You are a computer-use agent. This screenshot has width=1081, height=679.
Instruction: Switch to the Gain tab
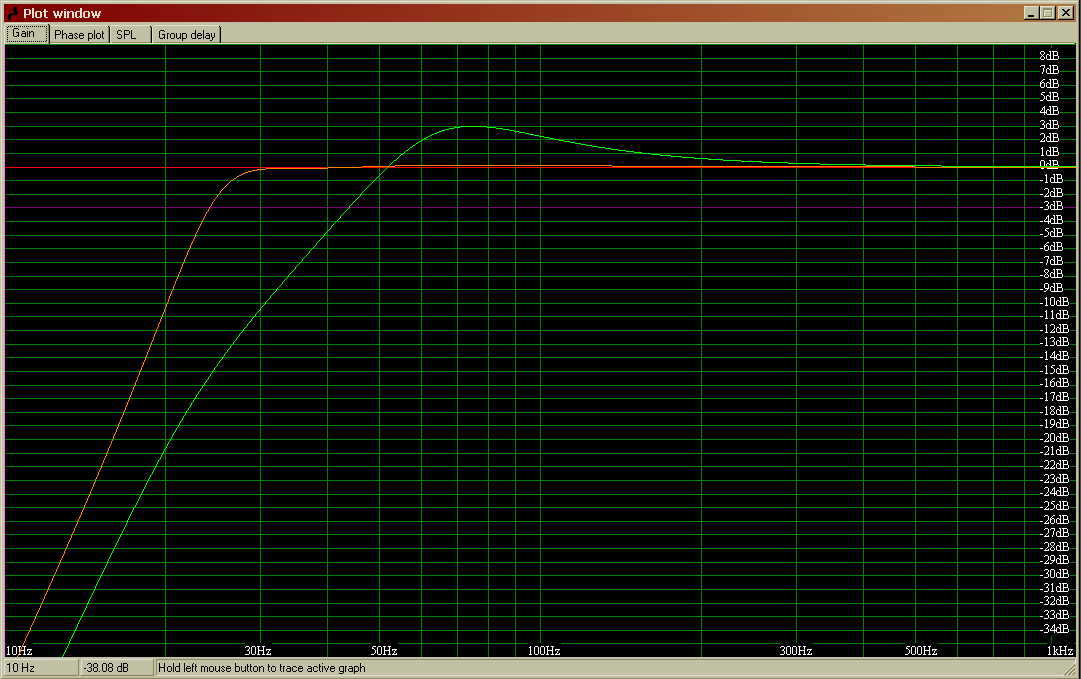(24, 34)
